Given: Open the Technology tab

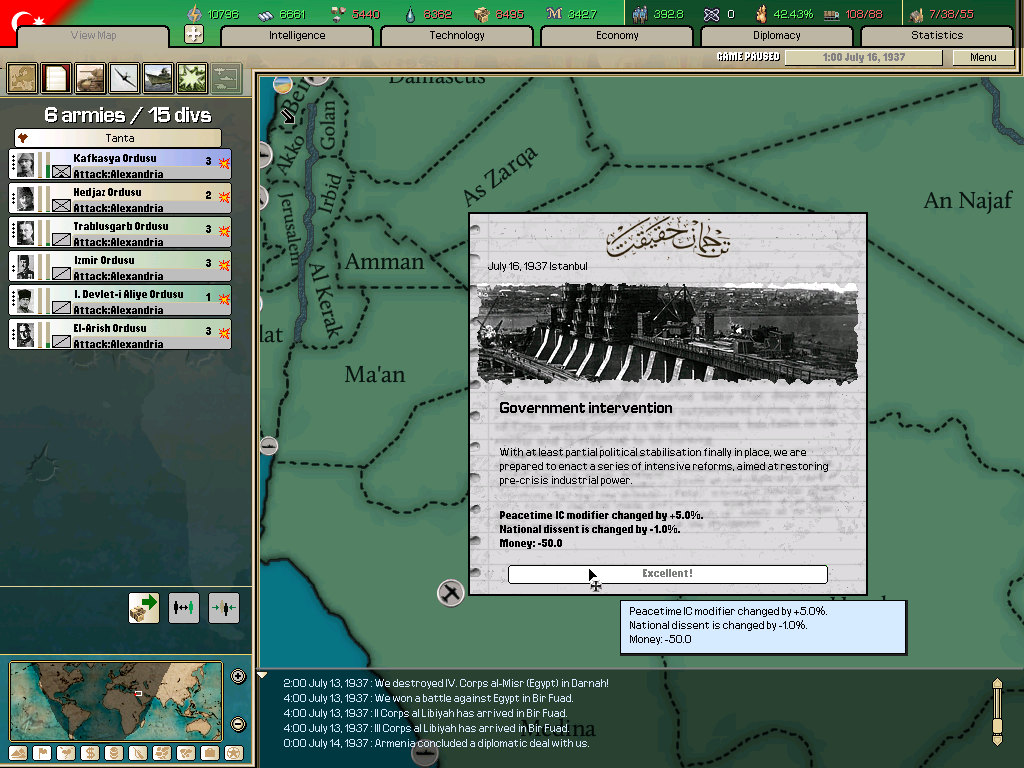Looking at the screenshot, I should pyautogui.click(x=457, y=36).
